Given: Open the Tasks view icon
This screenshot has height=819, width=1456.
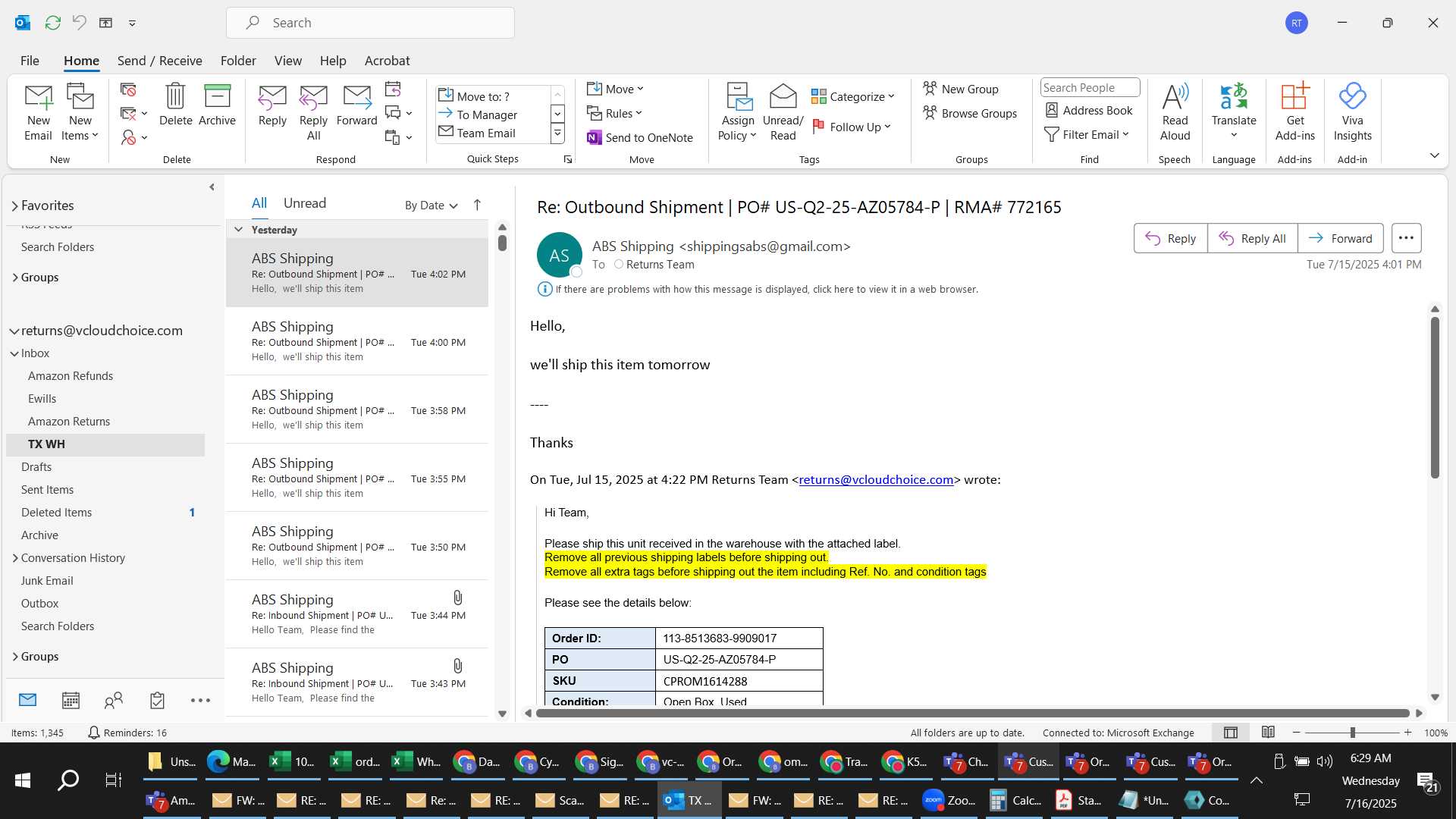Looking at the screenshot, I should [157, 700].
